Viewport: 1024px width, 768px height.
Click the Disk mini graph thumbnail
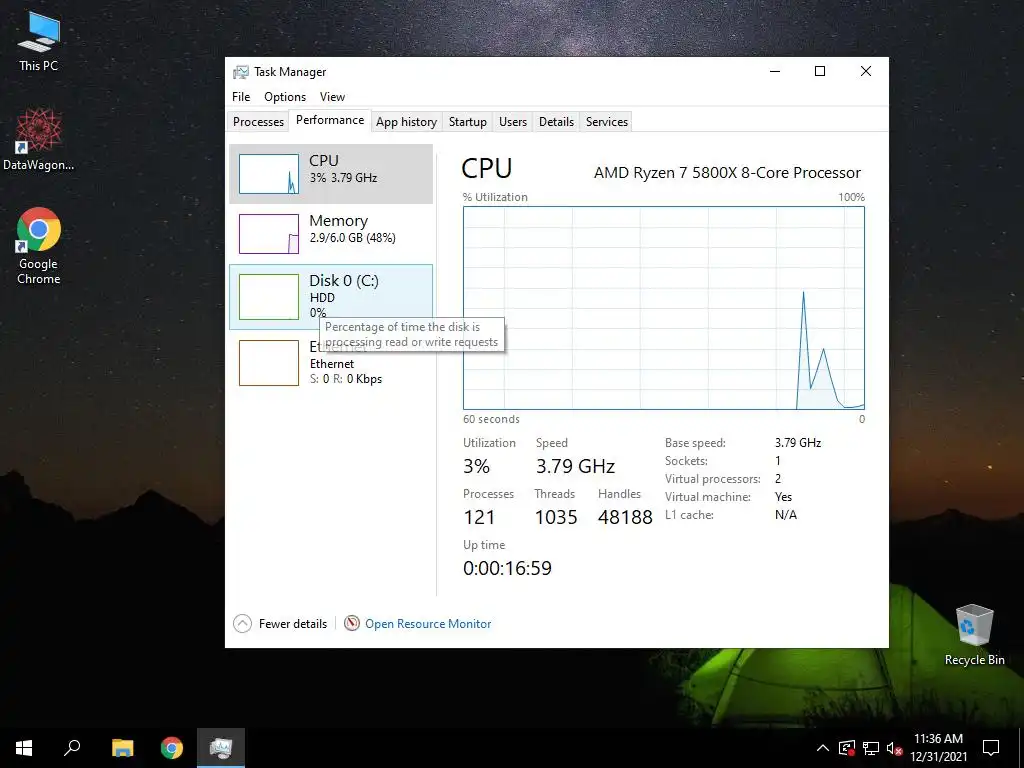point(269,297)
